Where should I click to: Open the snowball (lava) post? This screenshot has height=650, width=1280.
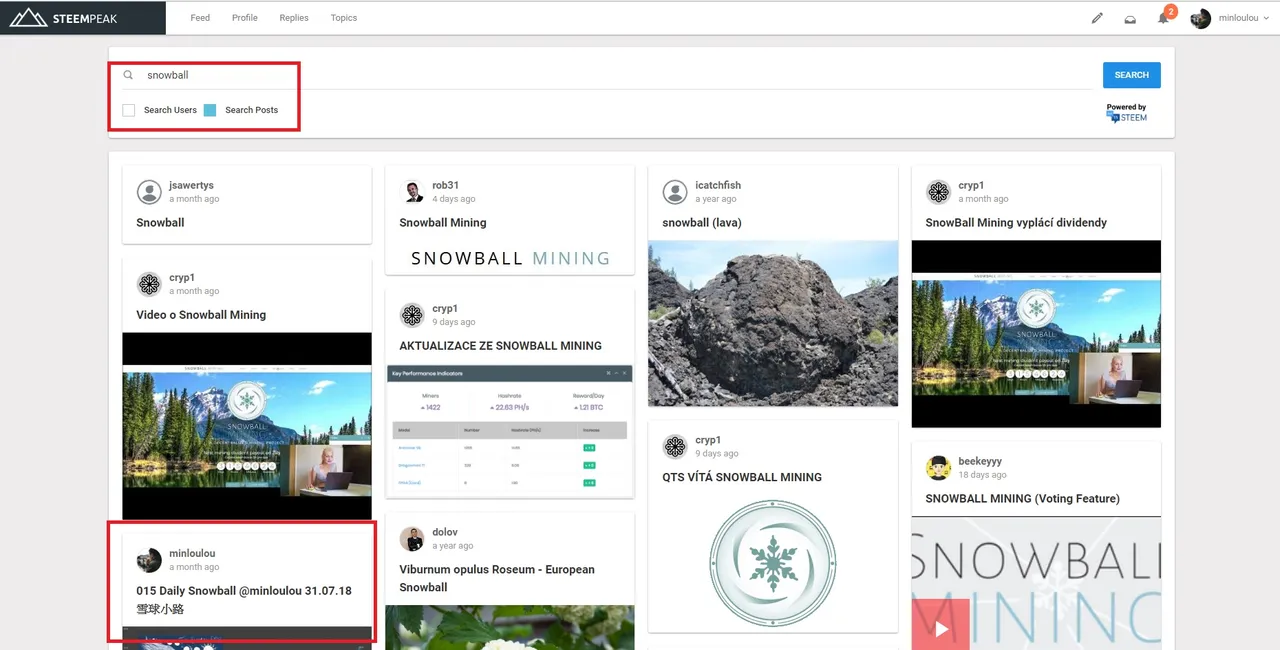click(x=702, y=223)
